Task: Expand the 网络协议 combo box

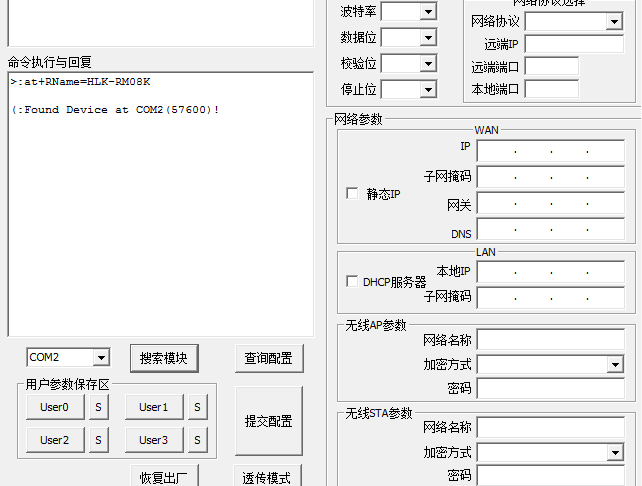Action: pyautogui.click(x=614, y=21)
